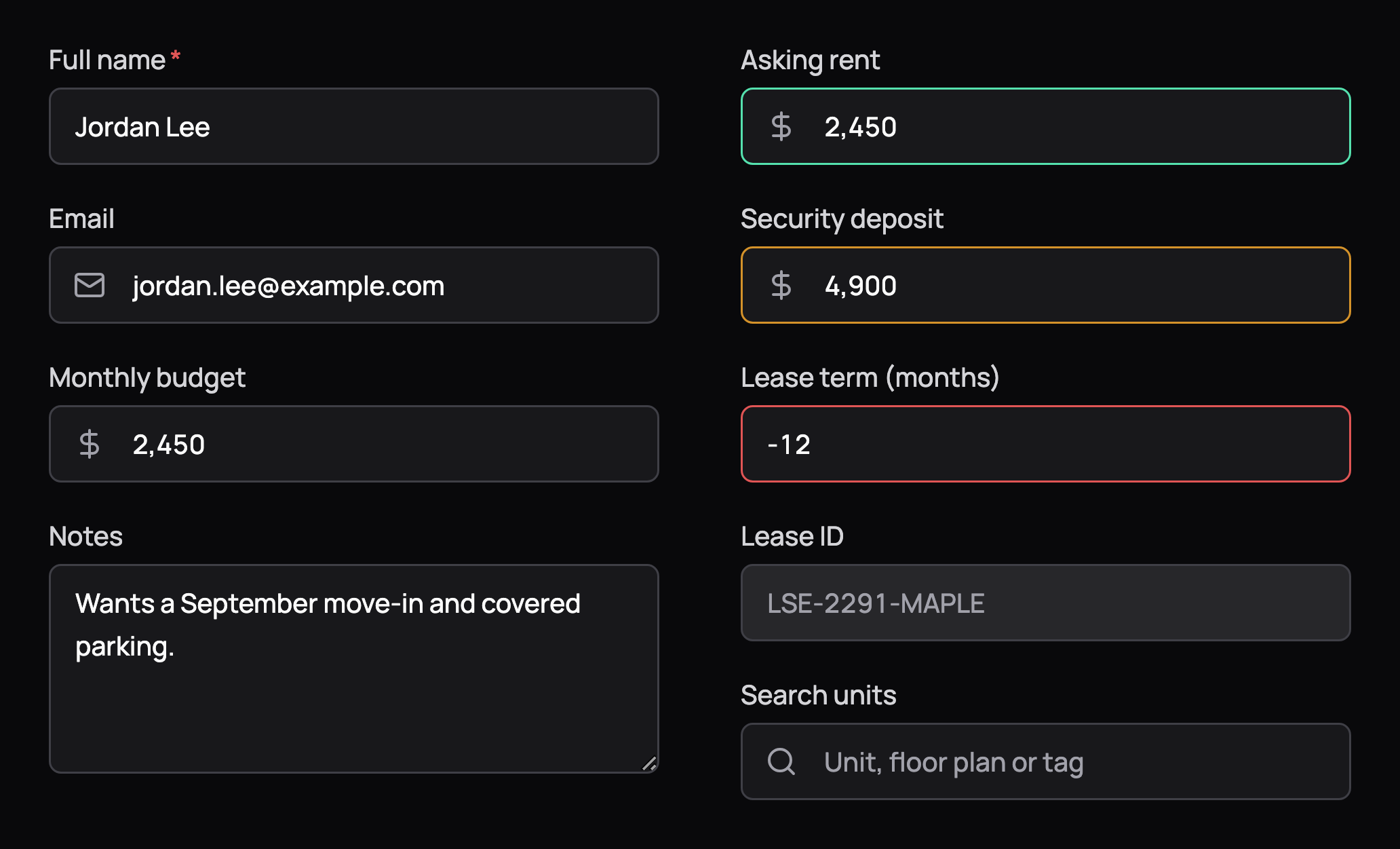The image size is (1400, 849).
Task: Click the Email input field
Action: point(353,285)
